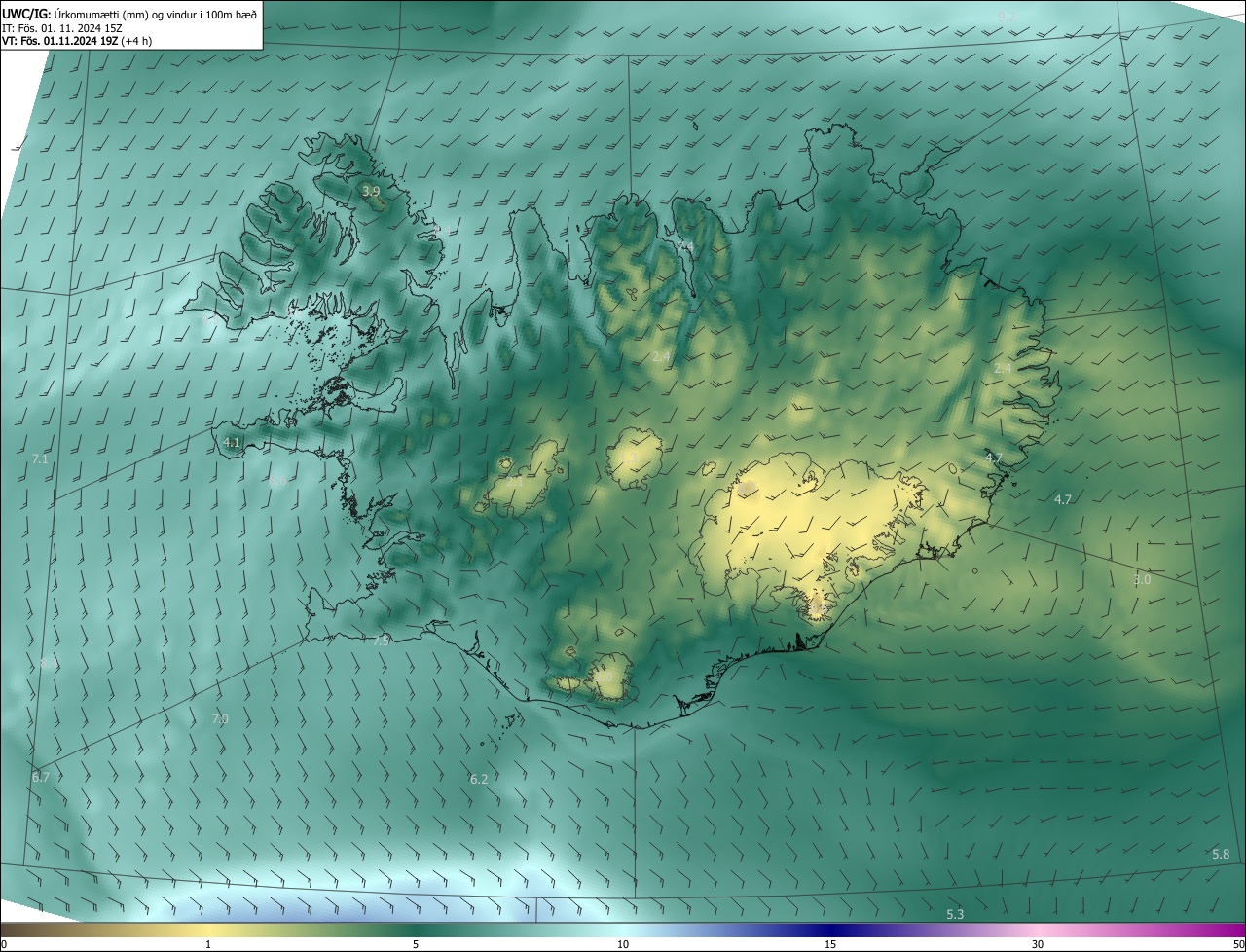Select the 5 tick label under the color scale

tap(416, 944)
